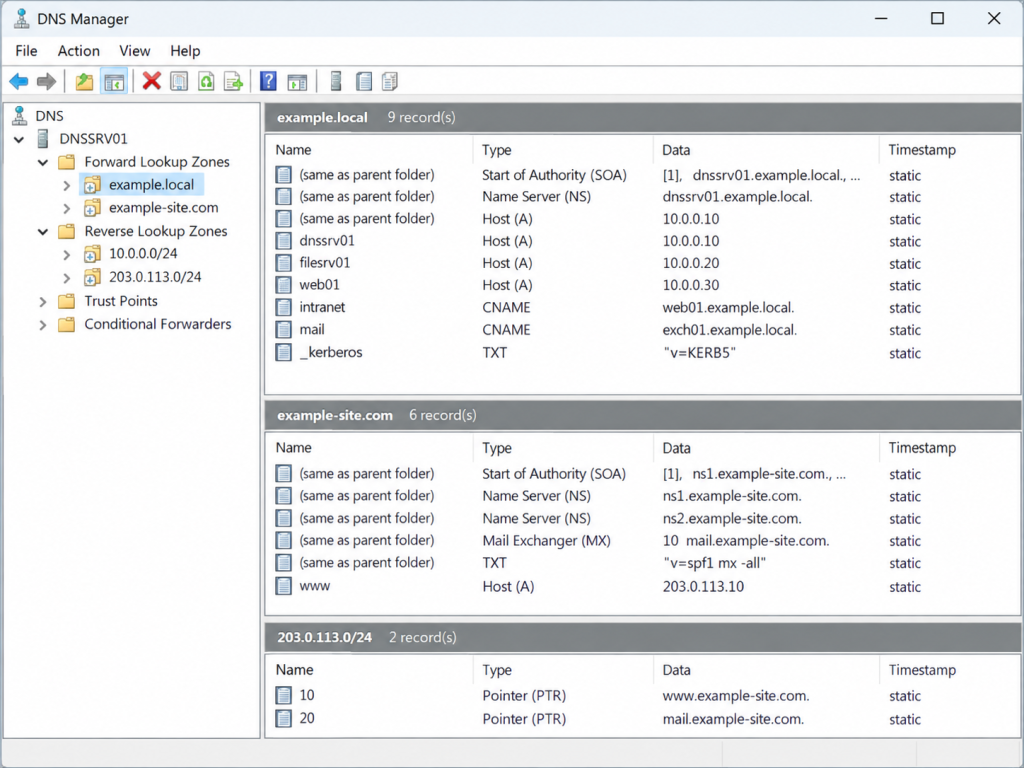Expand the Conditional Forwarders folder
This screenshot has width=1024, height=768.
coord(43,325)
